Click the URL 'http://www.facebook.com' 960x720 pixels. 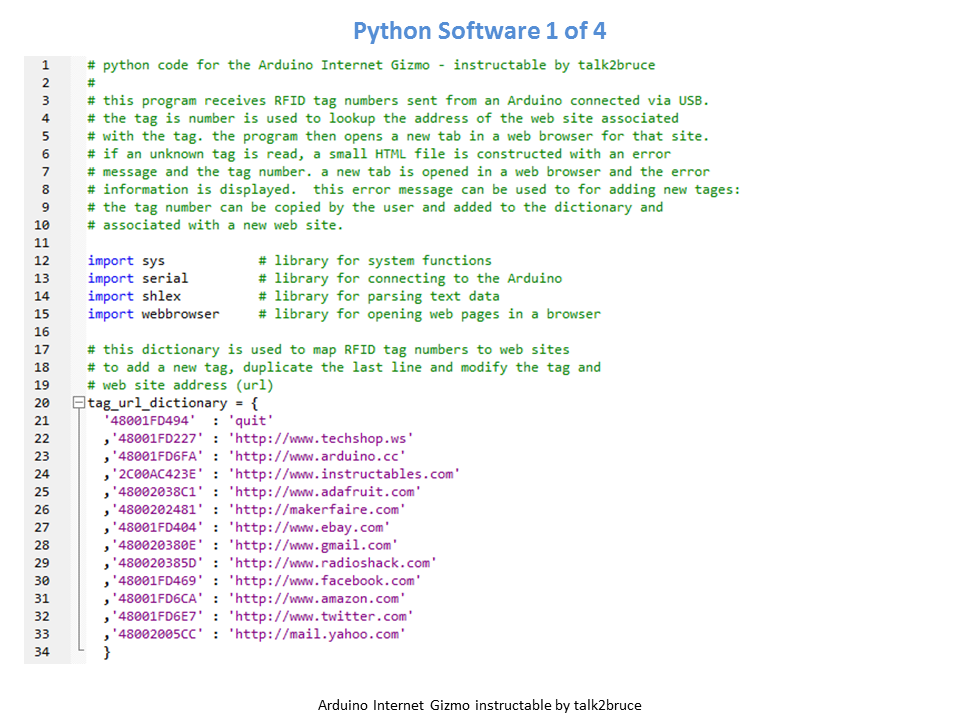[x=324, y=580]
